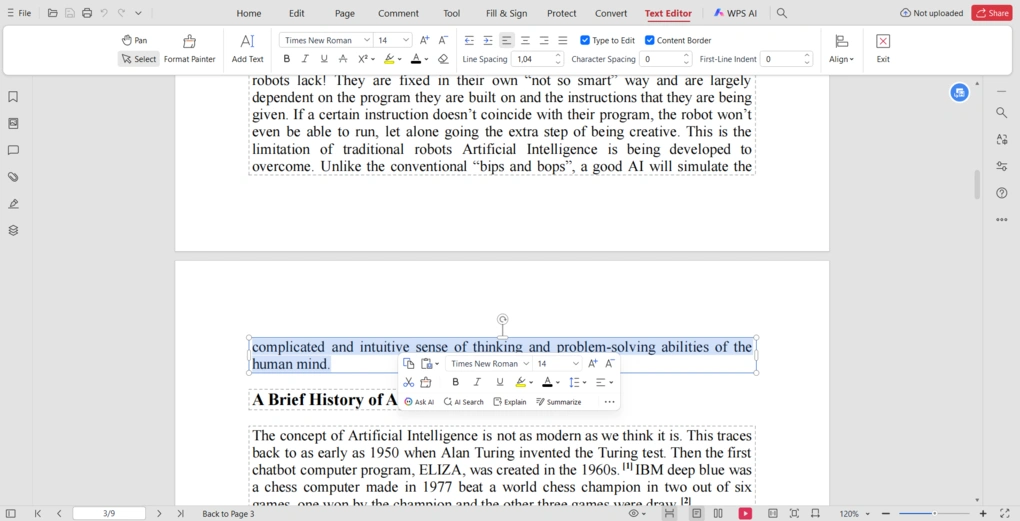Viewport: 1020px width, 521px height.
Task: Click the Print icon in quick toolbar
Action: (x=87, y=13)
